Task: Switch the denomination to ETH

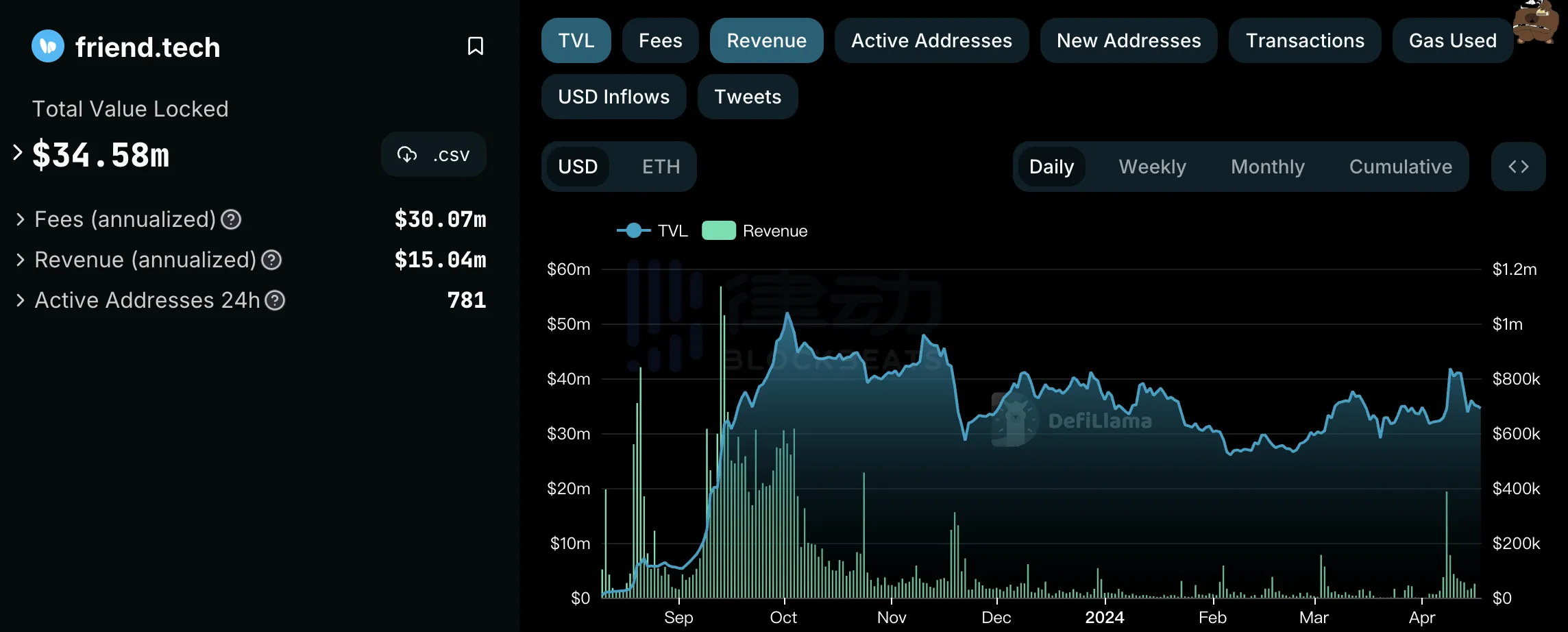Action: pos(661,167)
